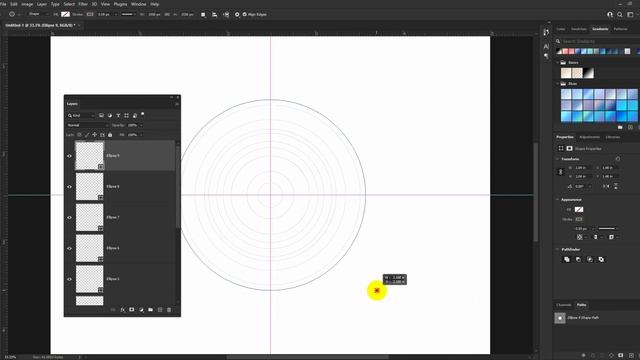
Task: Lock position icon in Layers panel
Action: (x=95, y=135)
